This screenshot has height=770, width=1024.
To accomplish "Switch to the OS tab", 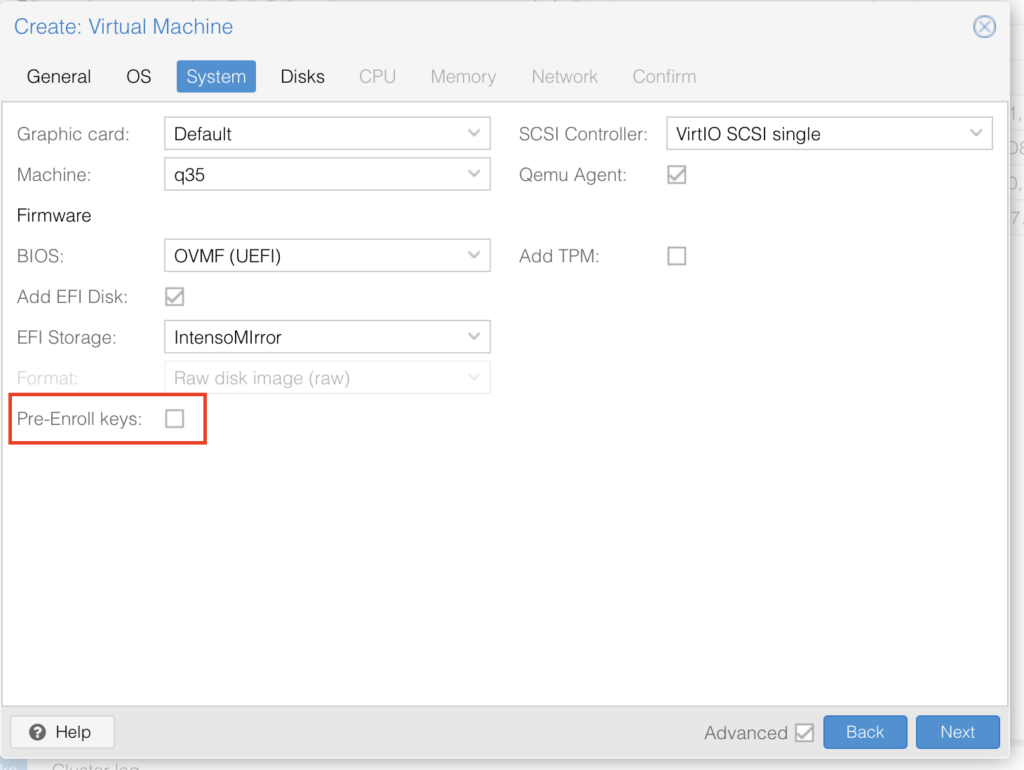I will pos(139,77).
